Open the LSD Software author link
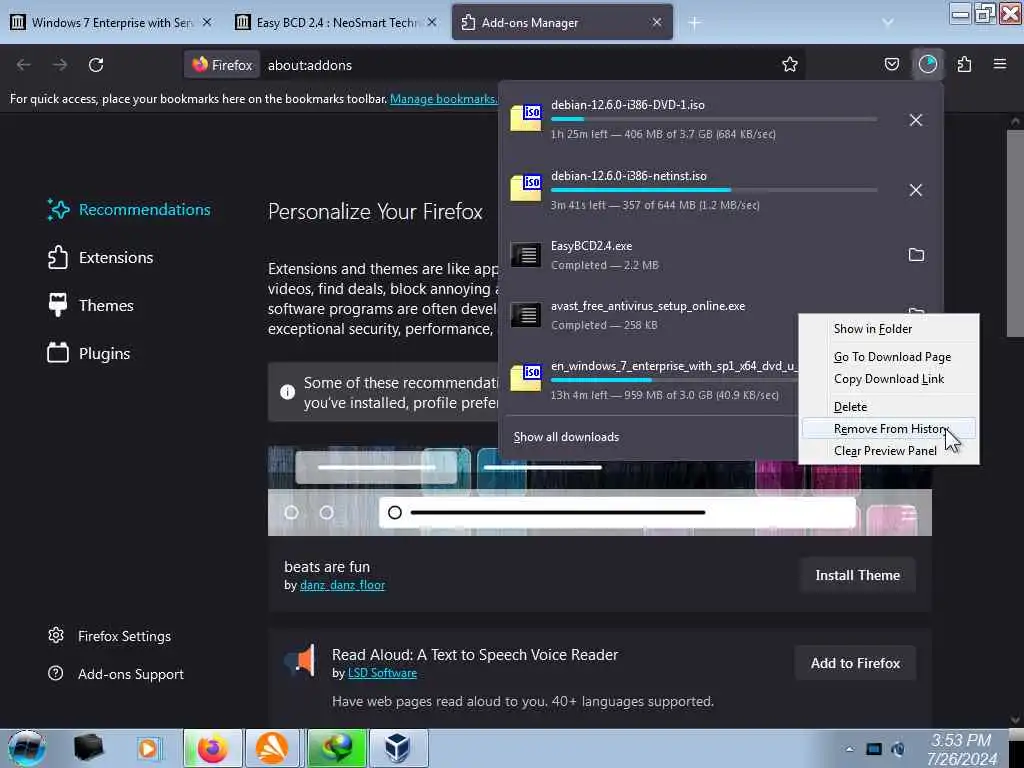The image size is (1024, 768). point(382,673)
